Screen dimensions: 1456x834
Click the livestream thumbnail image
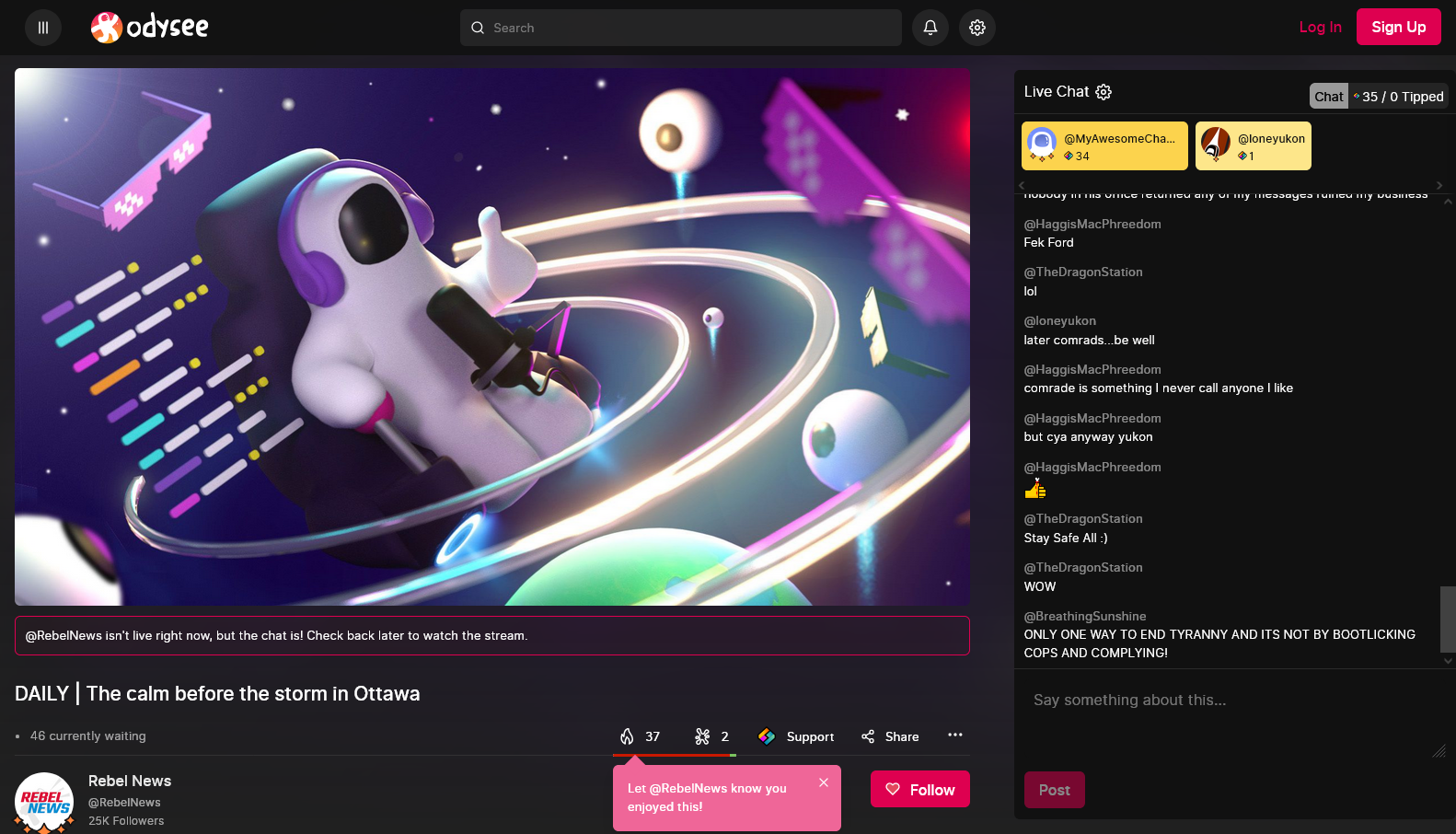[x=492, y=337]
